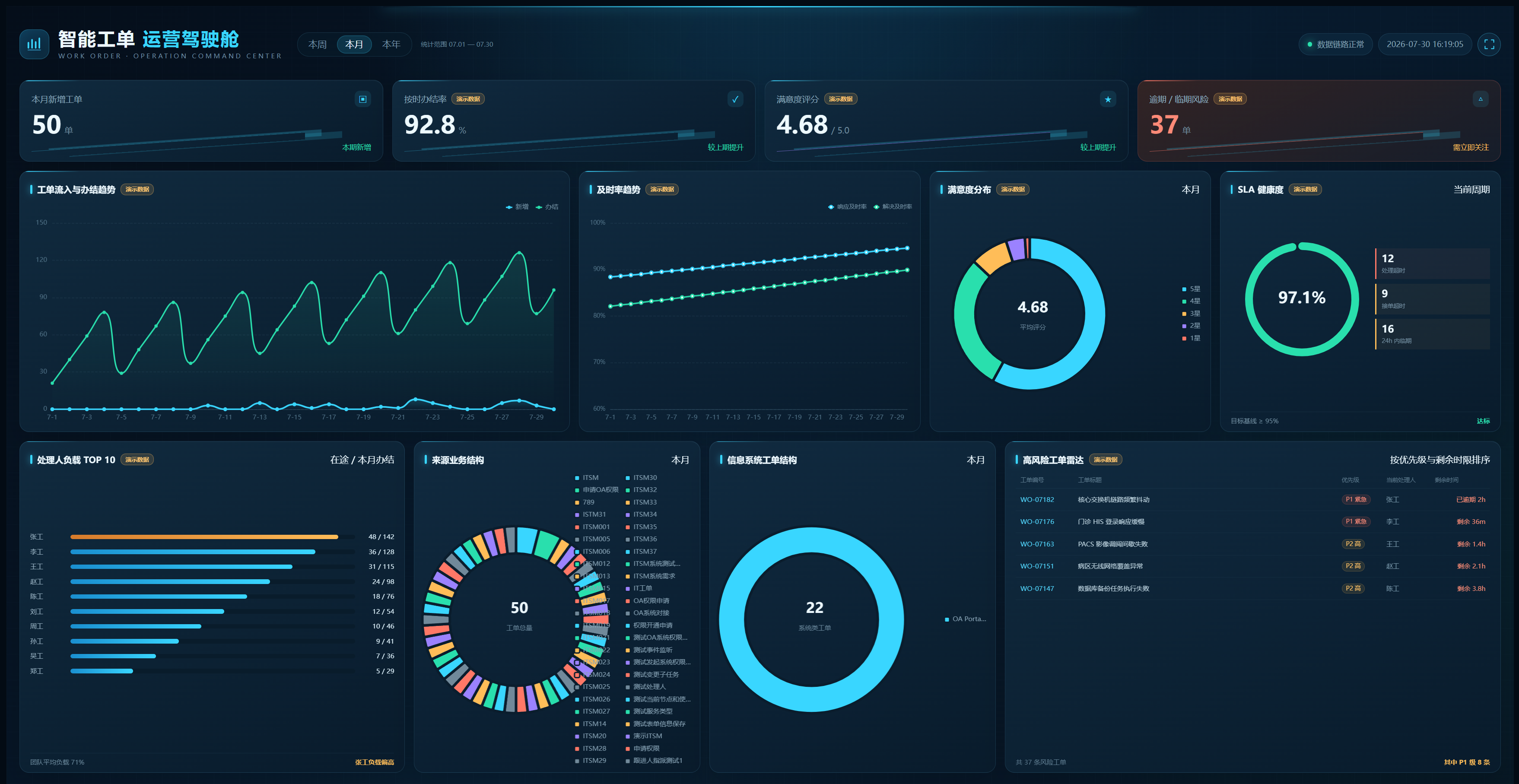Toggle the 新增 series in trend legend
1519x784 pixels.
pyautogui.click(x=517, y=207)
